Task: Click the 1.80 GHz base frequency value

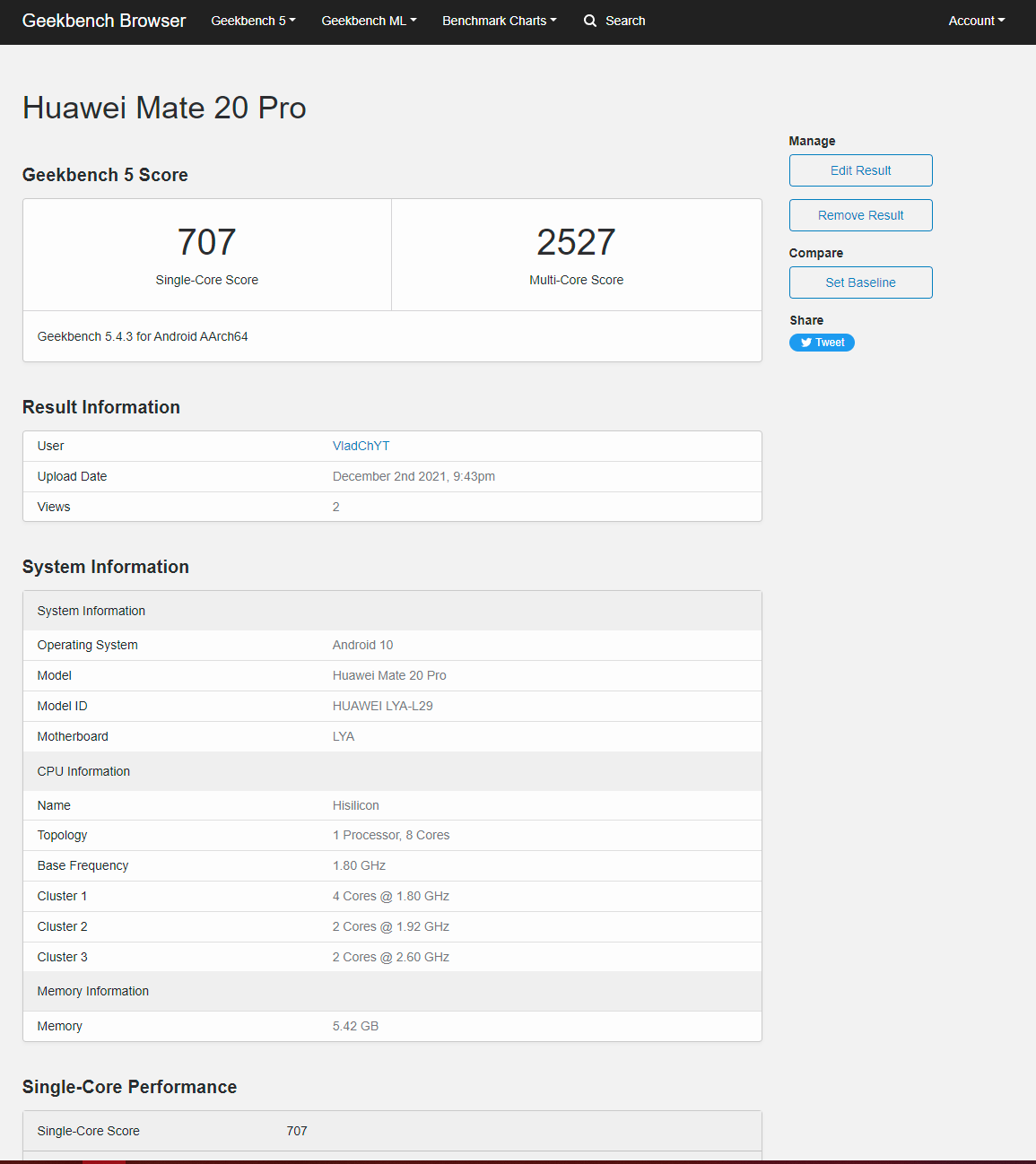Action: 359,865
